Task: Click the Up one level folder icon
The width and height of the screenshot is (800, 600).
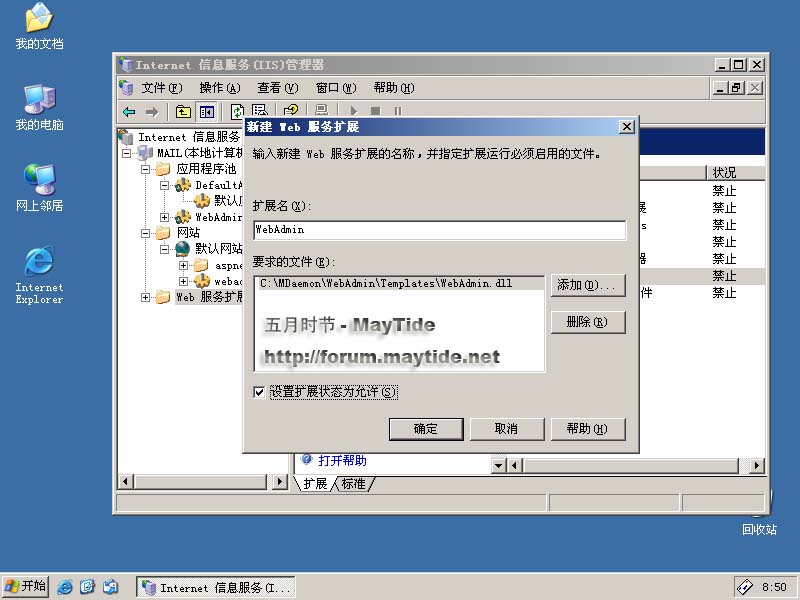Action: pos(183,111)
